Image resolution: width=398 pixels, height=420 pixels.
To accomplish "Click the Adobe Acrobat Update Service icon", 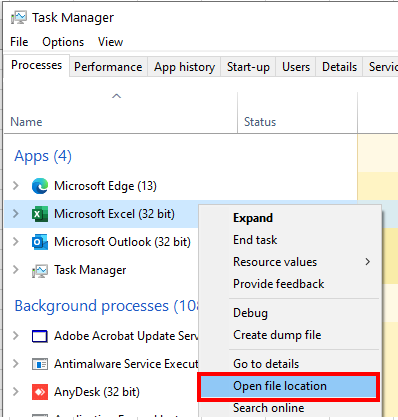I will pyautogui.click(x=40, y=336).
